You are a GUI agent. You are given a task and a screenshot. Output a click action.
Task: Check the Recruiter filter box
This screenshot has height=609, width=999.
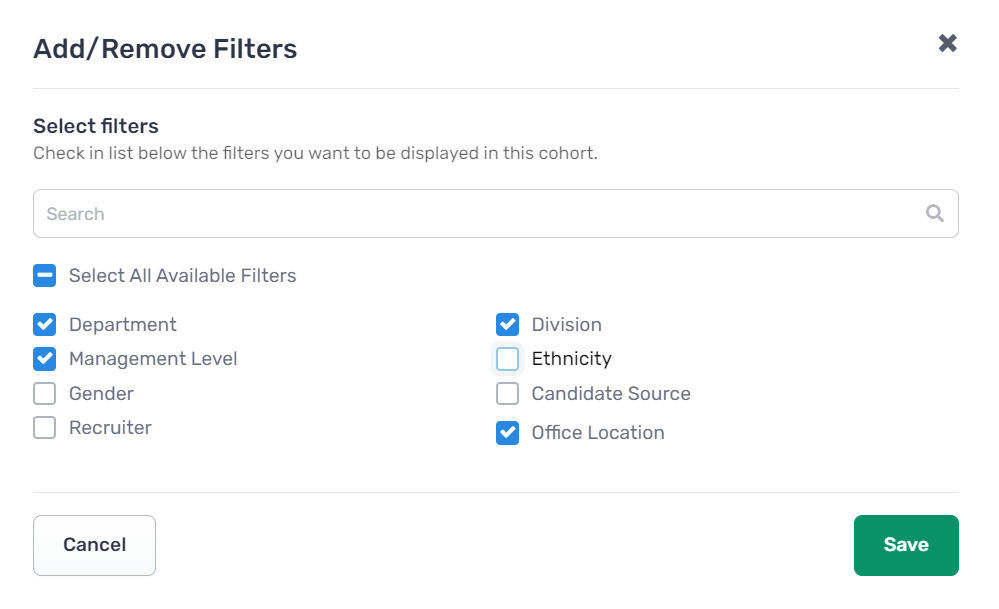coord(45,427)
